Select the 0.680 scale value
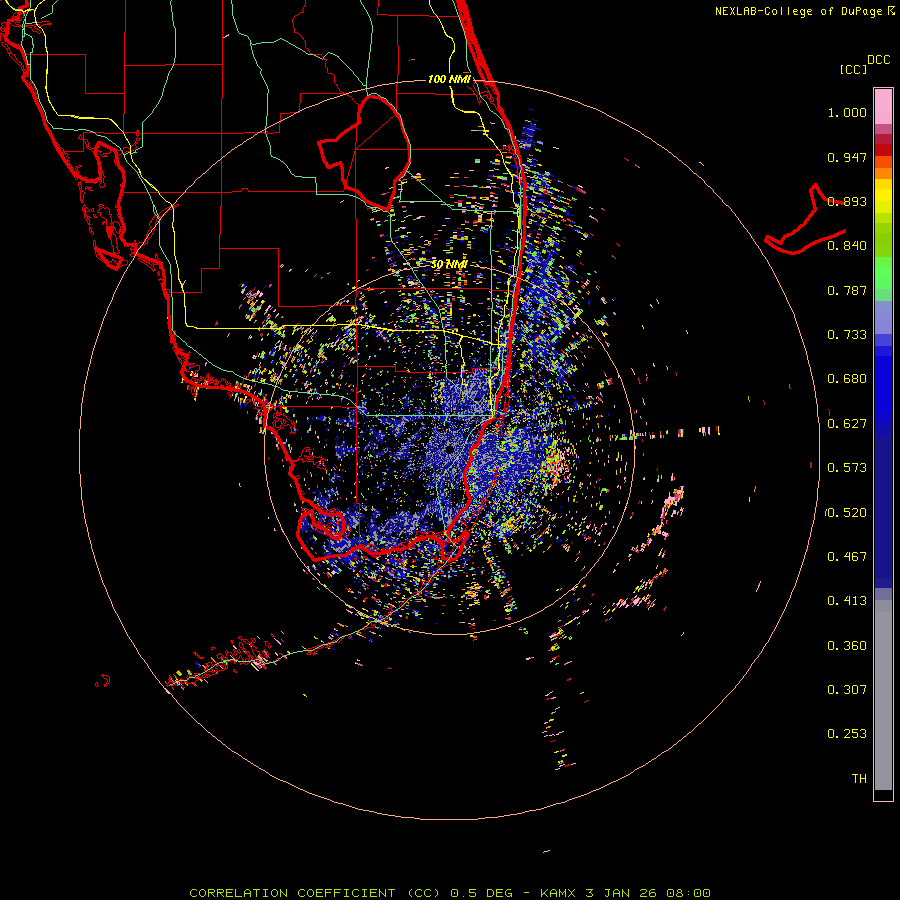 [847, 379]
